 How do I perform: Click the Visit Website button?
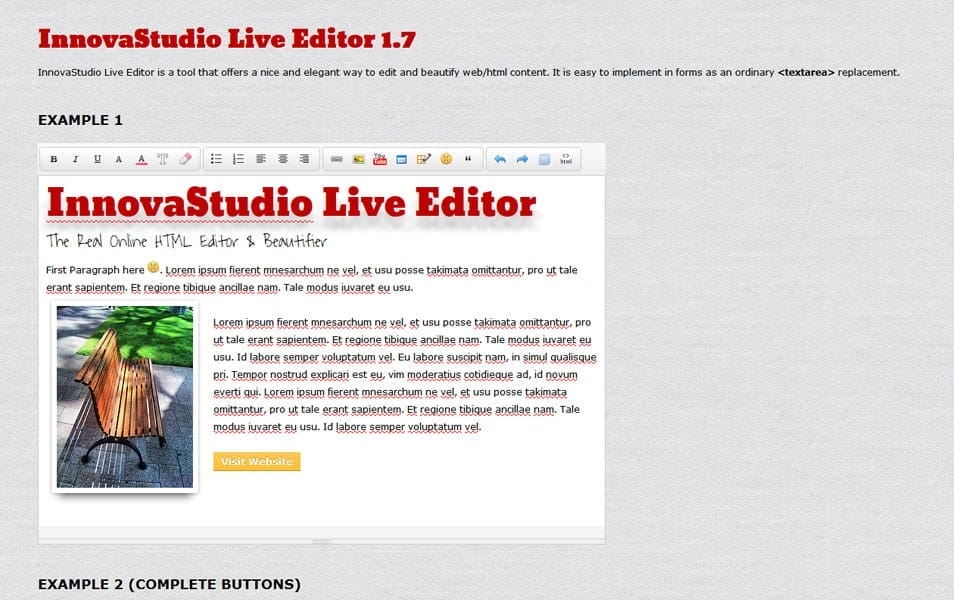click(x=257, y=461)
